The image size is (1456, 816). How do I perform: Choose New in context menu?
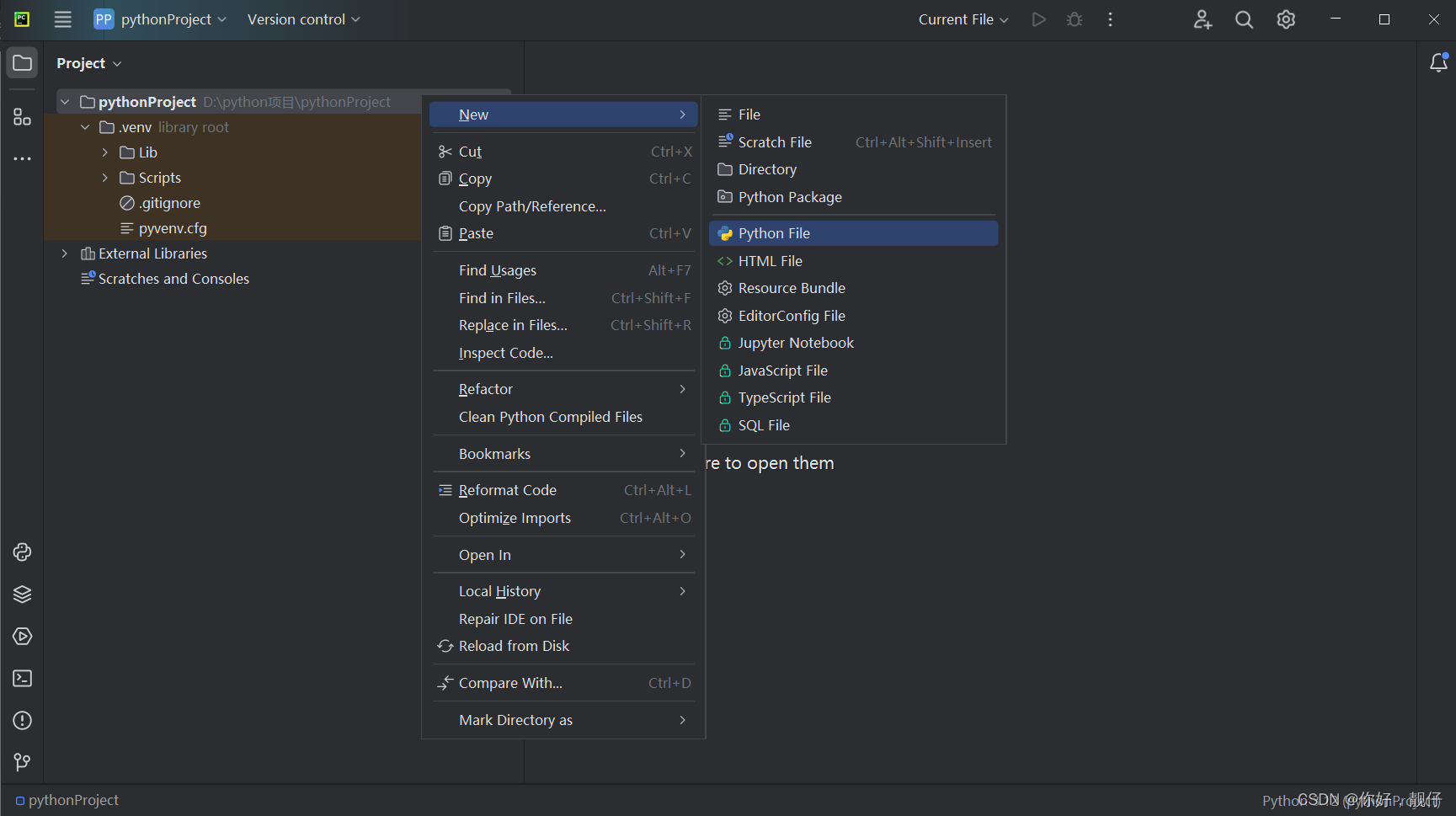tap(563, 115)
